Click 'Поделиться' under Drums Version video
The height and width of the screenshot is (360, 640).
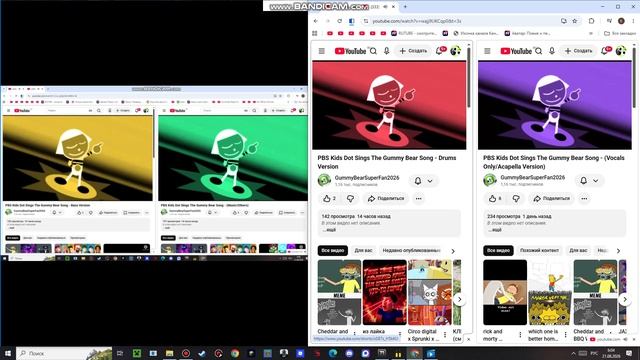point(386,198)
